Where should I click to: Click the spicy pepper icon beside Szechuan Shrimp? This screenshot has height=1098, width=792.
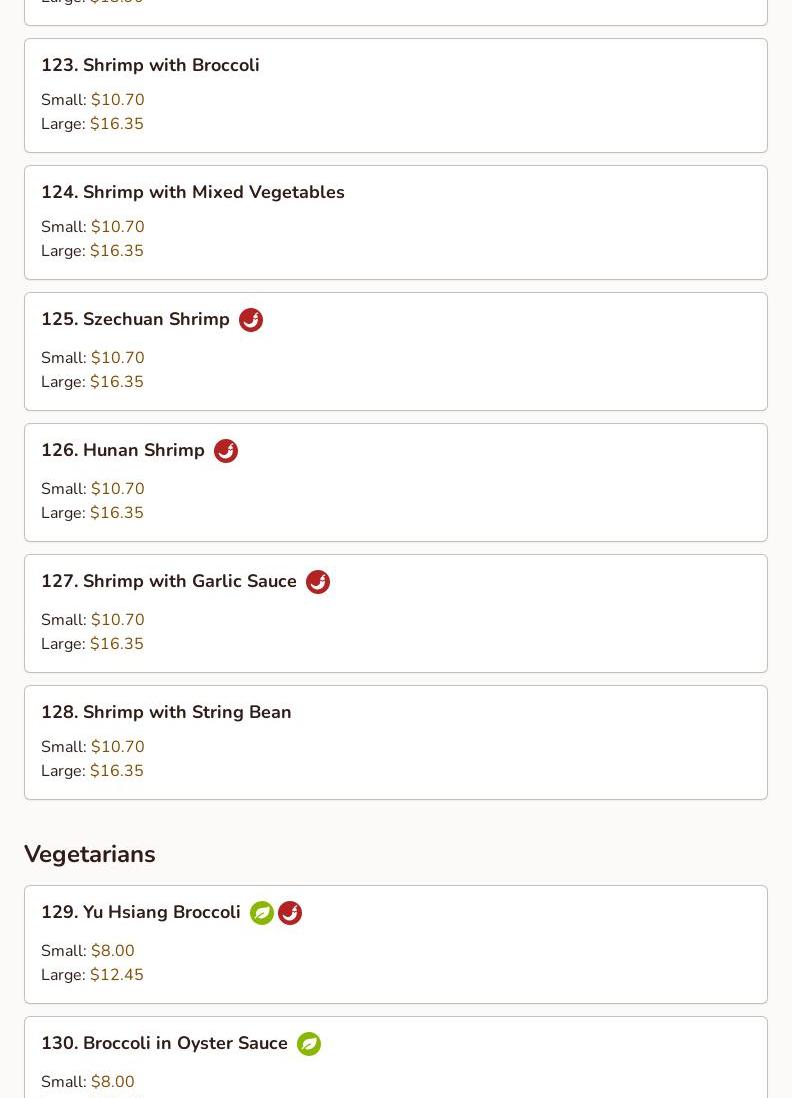(251, 320)
